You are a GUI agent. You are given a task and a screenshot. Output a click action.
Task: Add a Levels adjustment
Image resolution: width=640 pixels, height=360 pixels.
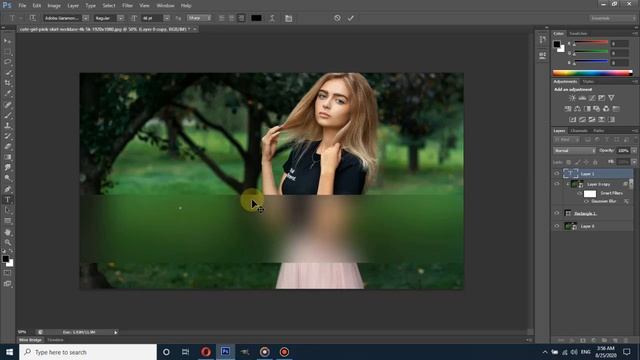(x=582, y=98)
